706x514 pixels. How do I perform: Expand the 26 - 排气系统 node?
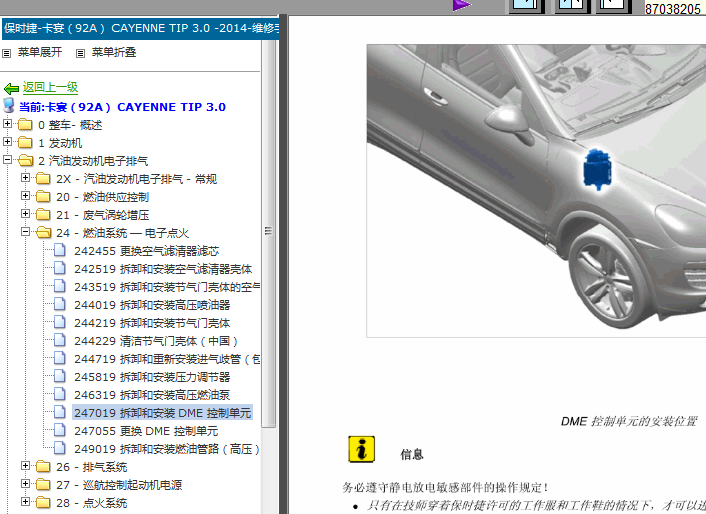pyautogui.click(x=25, y=465)
